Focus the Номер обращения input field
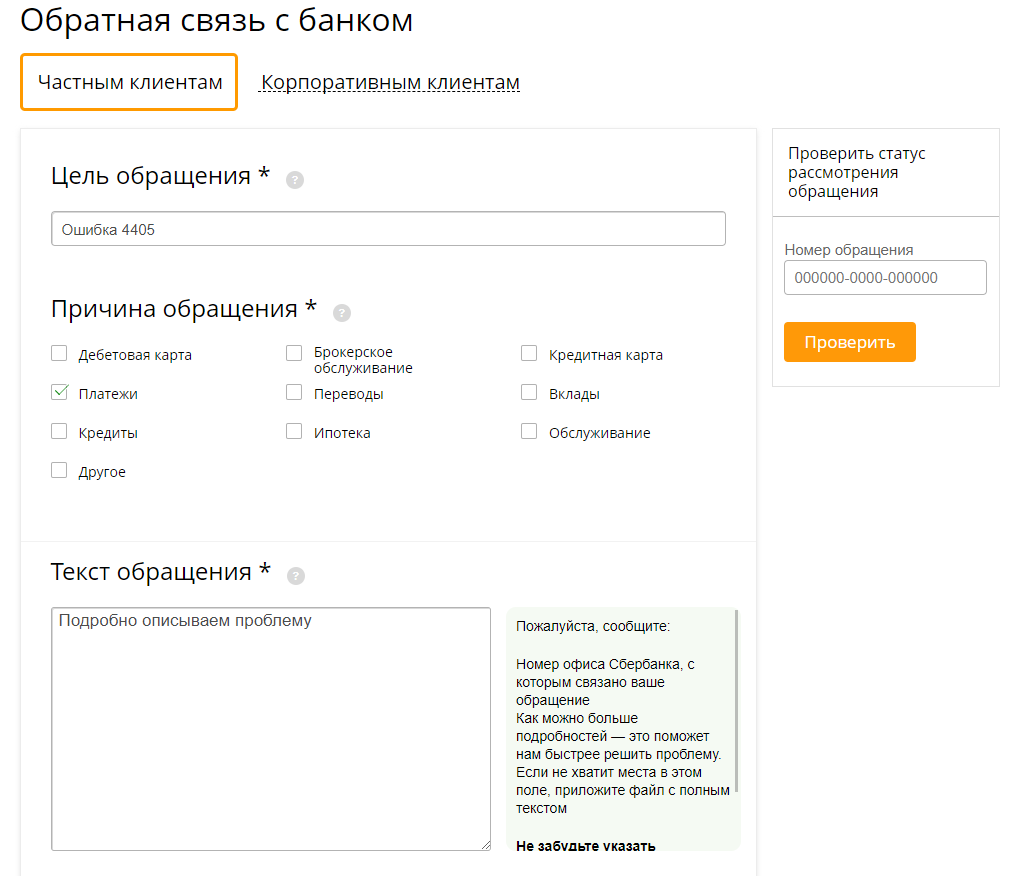 click(885, 278)
